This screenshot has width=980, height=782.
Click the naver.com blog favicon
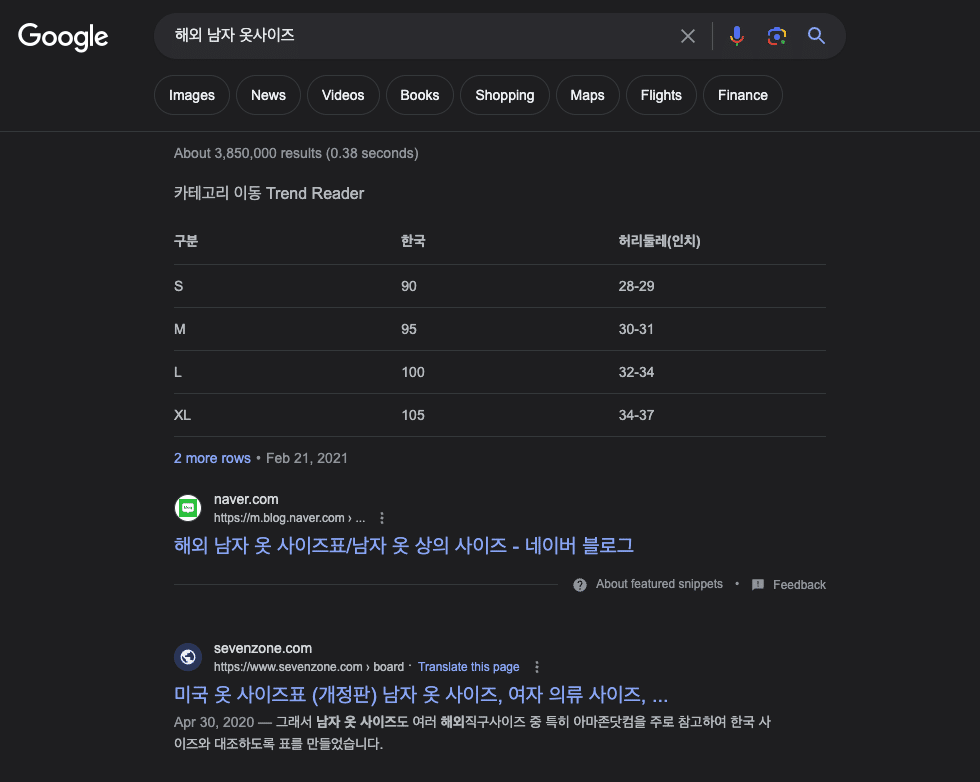[188, 508]
